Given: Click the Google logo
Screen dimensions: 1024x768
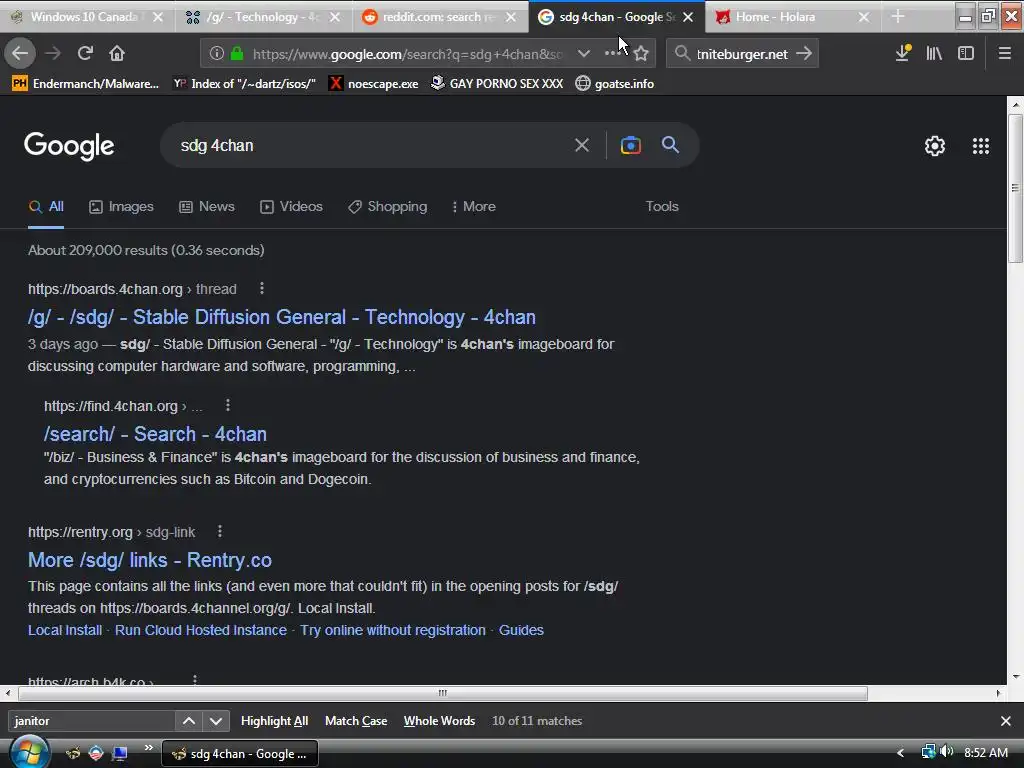Looking at the screenshot, I should click(69, 146).
